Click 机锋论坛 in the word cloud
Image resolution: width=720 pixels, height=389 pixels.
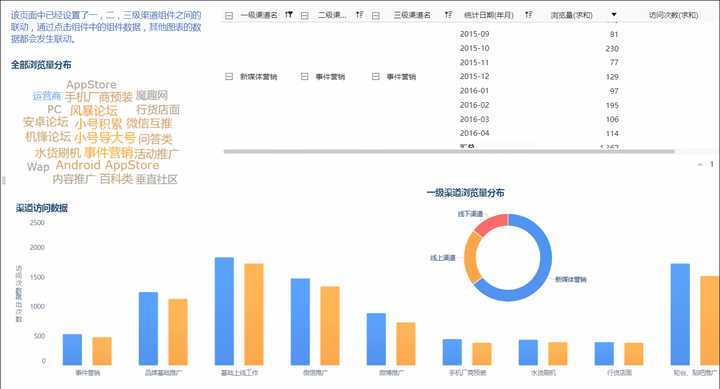tap(48, 136)
